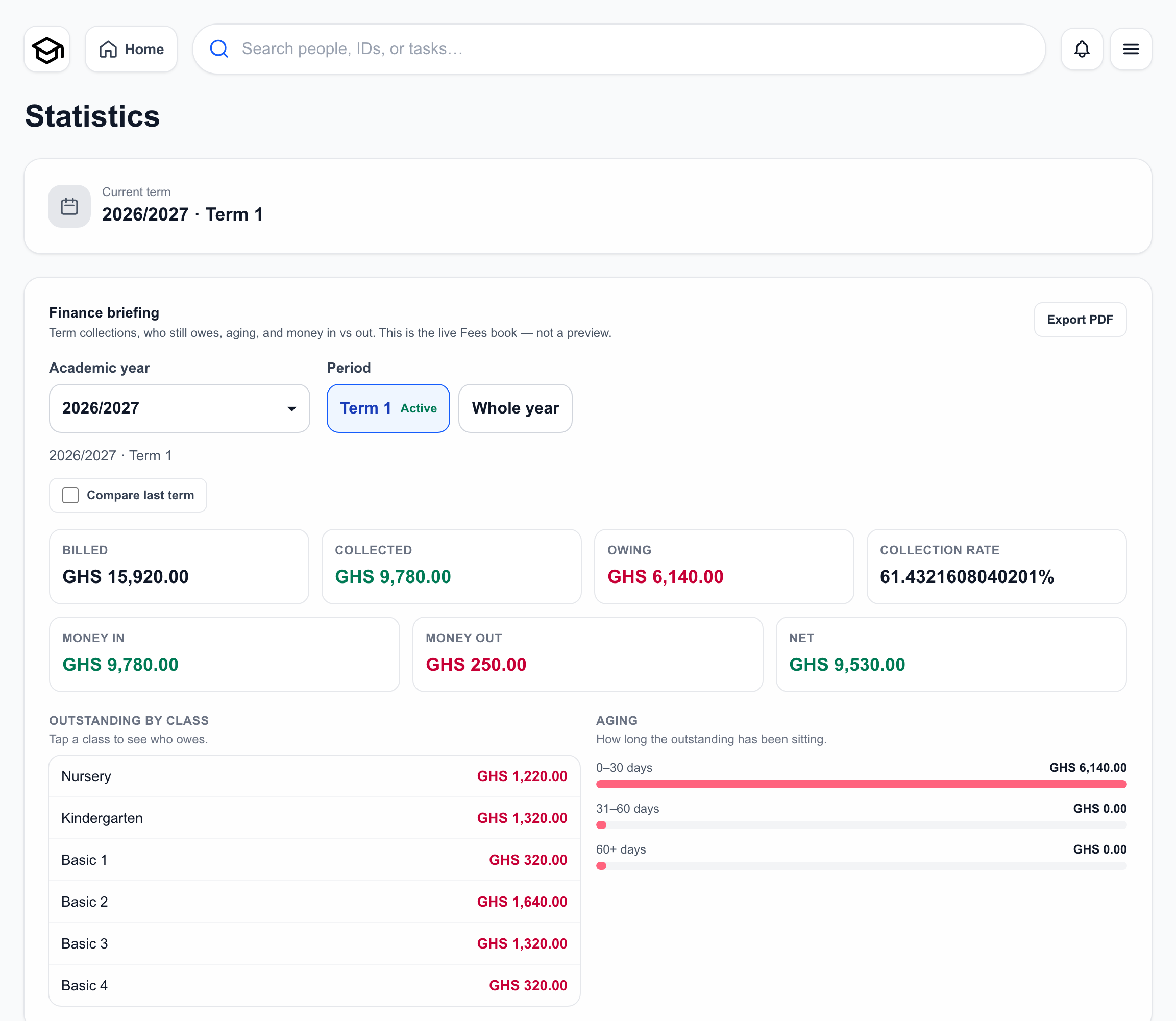Switch period to Whole year
The height and width of the screenshot is (1021, 1176).
coord(515,408)
